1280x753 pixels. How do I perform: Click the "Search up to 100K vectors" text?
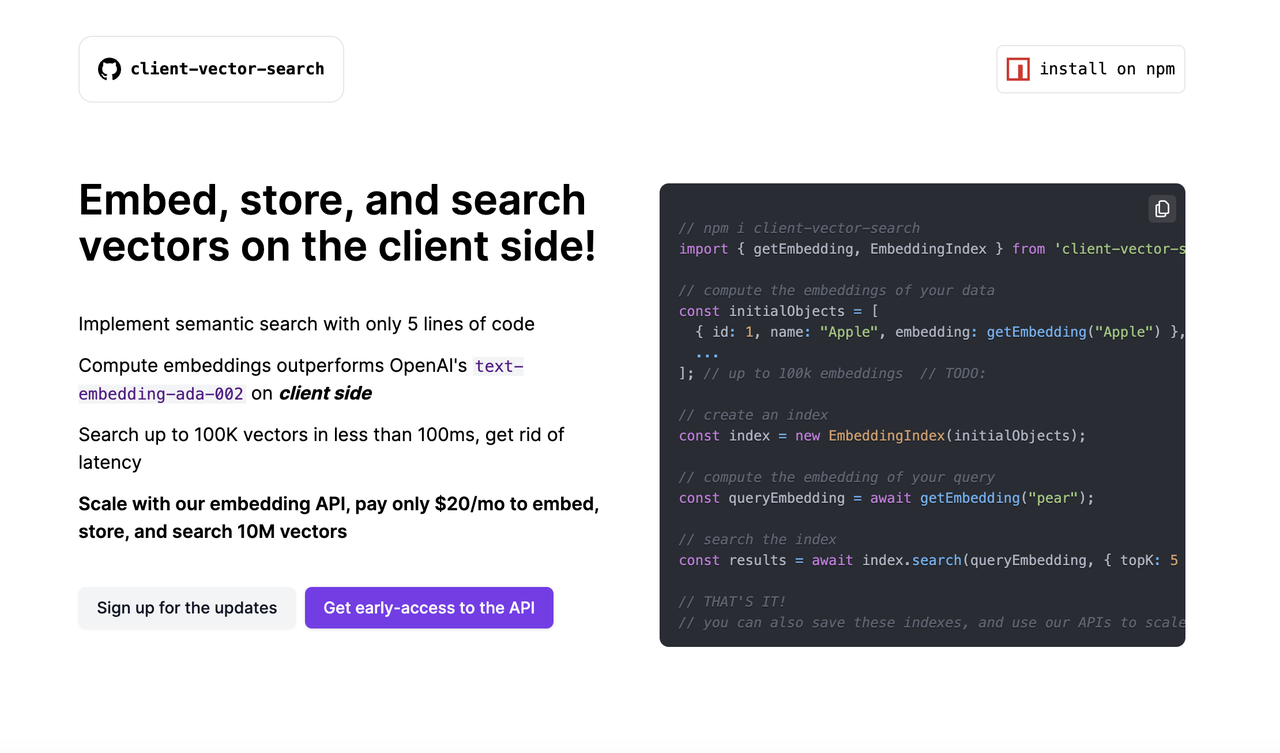point(321,434)
